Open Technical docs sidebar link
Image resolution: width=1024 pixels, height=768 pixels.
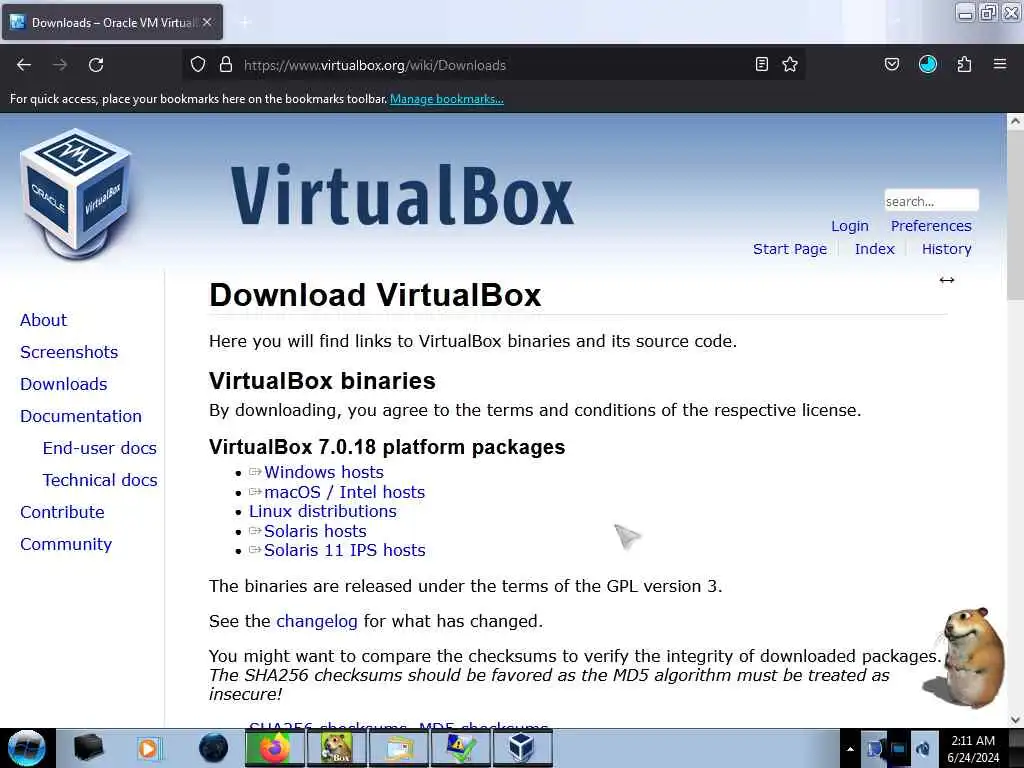pos(100,480)
